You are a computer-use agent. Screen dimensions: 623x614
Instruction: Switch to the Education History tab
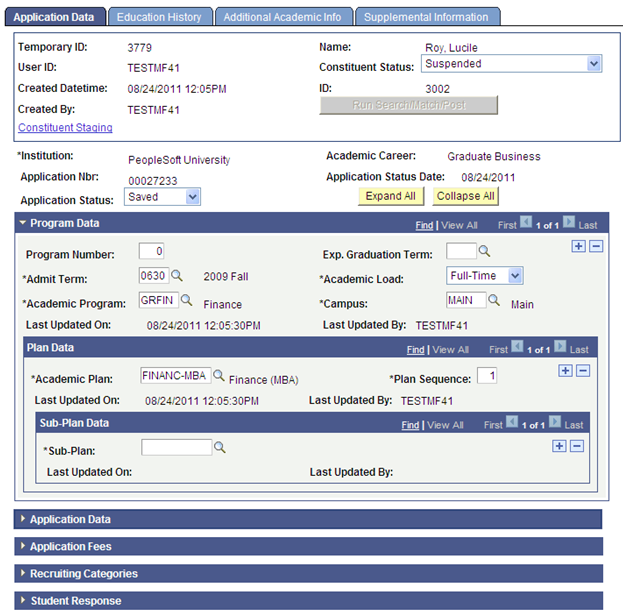click(x=160, y=17)
